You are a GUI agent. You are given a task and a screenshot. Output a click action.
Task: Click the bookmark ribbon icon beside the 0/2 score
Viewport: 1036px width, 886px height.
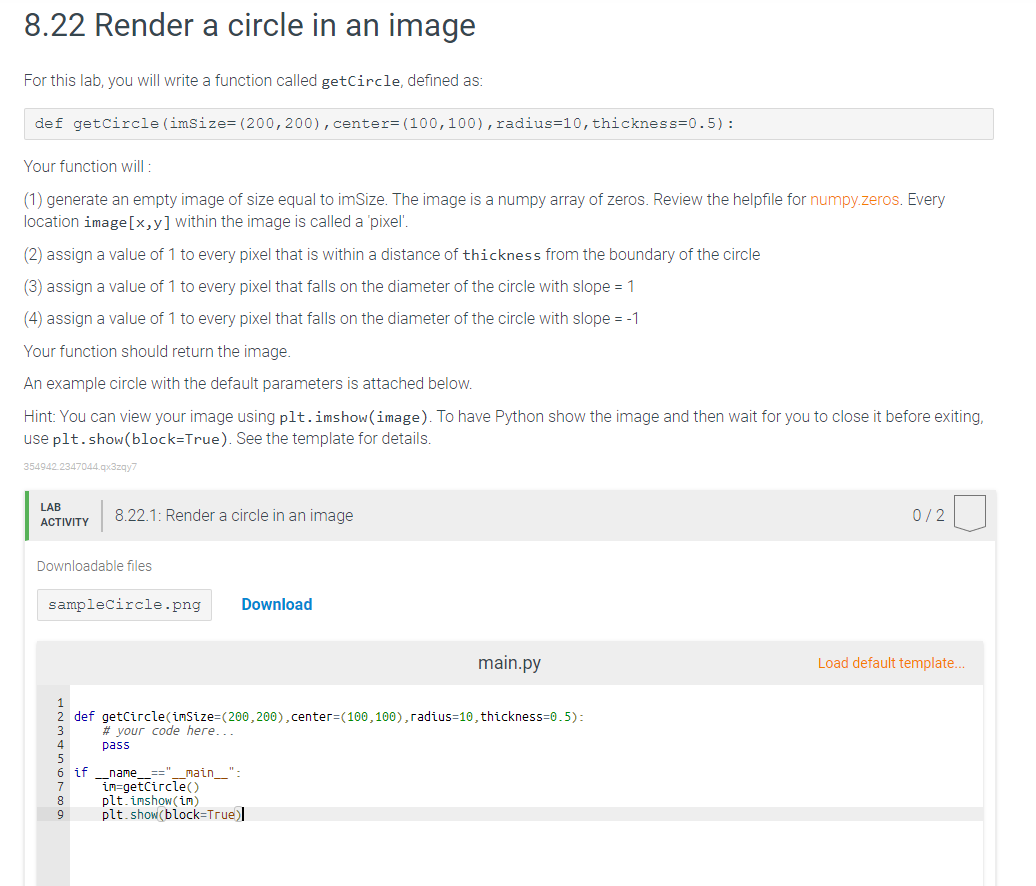click(x=969, y=514)
